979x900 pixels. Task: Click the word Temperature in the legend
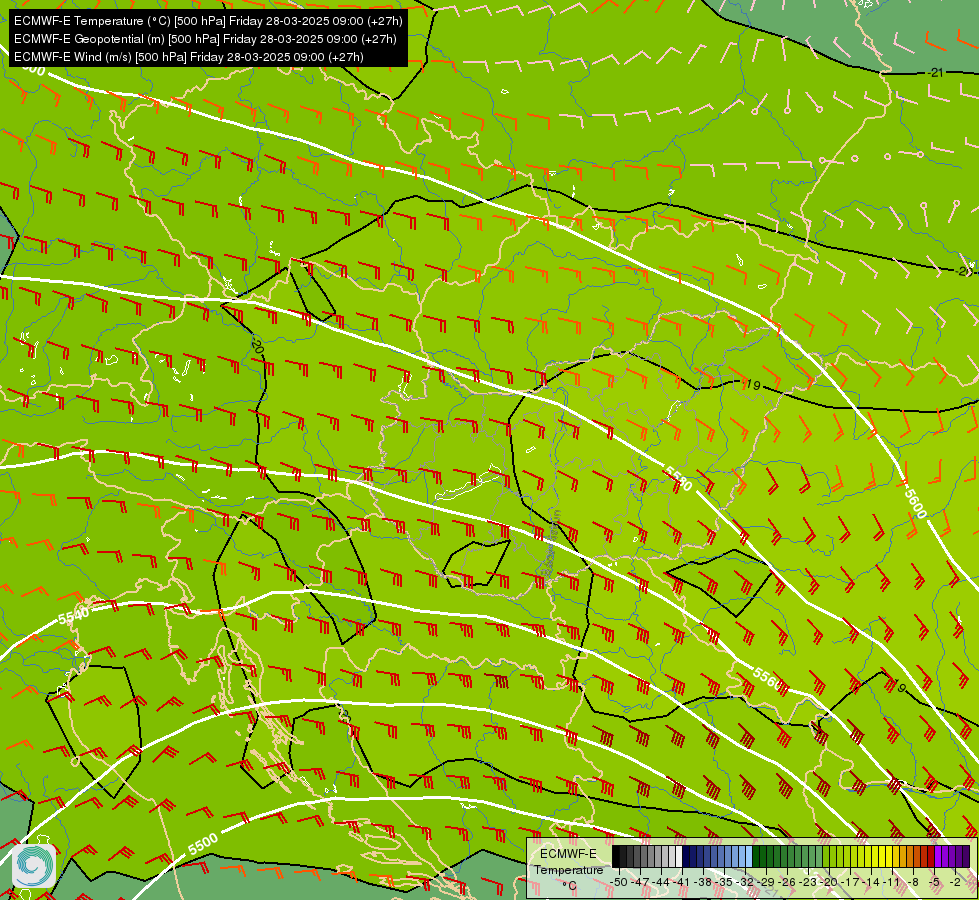tap(569, 870)
